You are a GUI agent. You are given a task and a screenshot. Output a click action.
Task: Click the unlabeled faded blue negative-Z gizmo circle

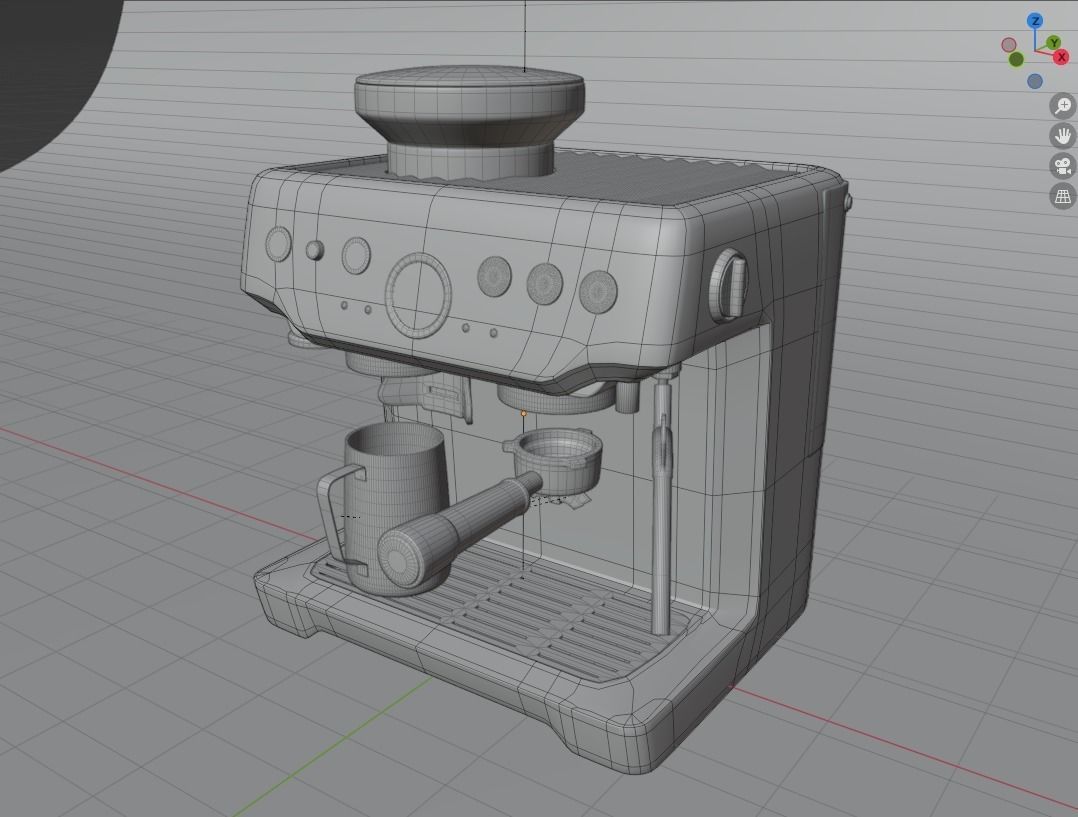point(1035,81)
